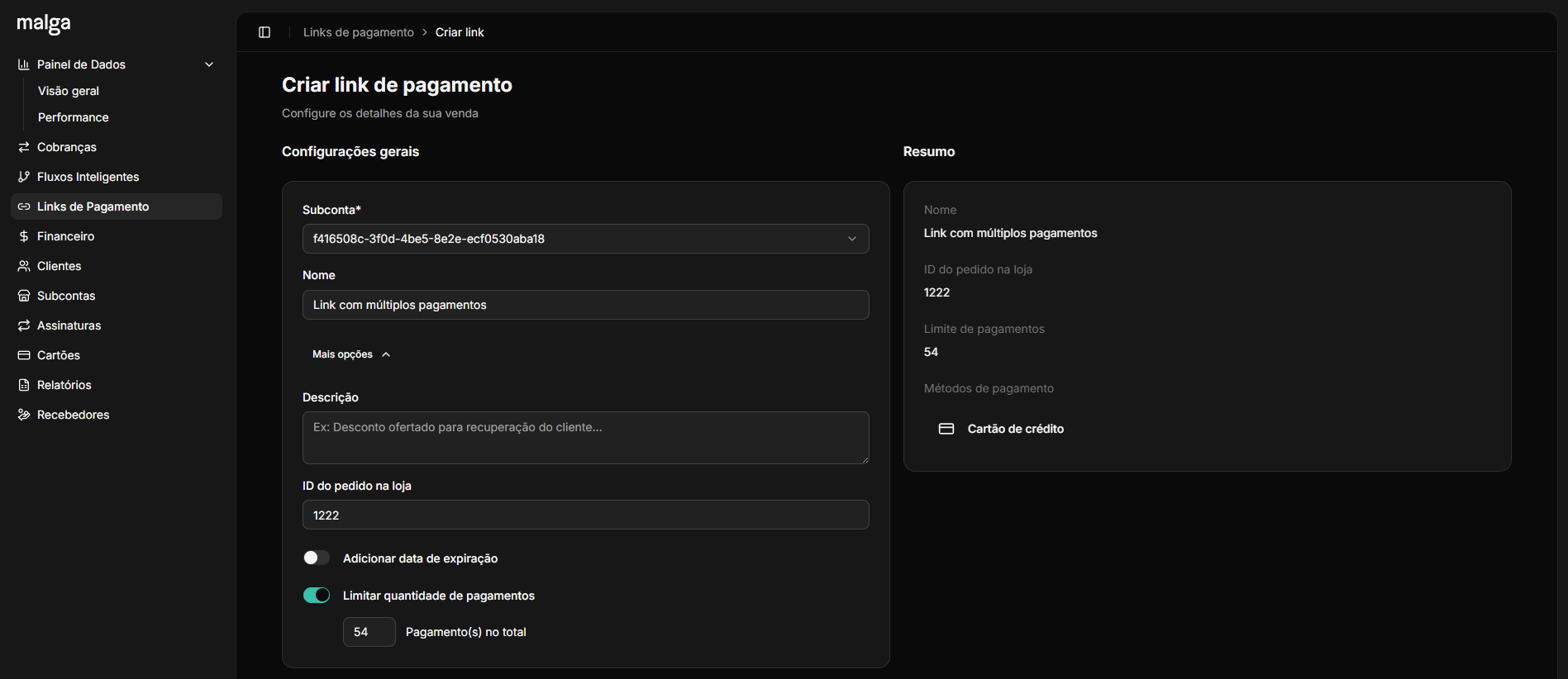This screenshot has width=1568, height=679.
Task: Click the Links de Pagamento link icon
Action: tap(24, 207)
